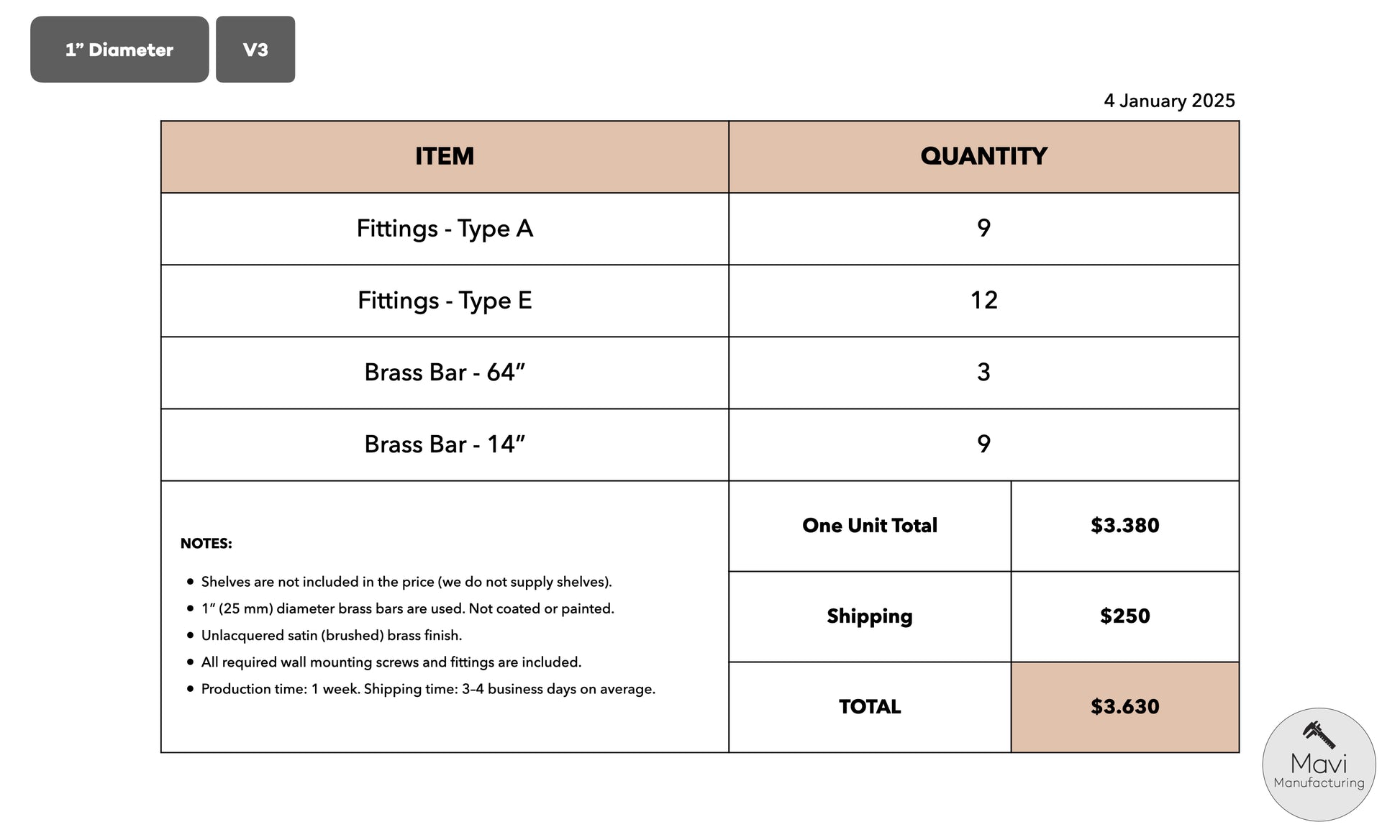The width and height of the screenshot is (1400, 840).
Task: Click the quantity value 3
Action: pyautogui.click(x=983, y=373)
